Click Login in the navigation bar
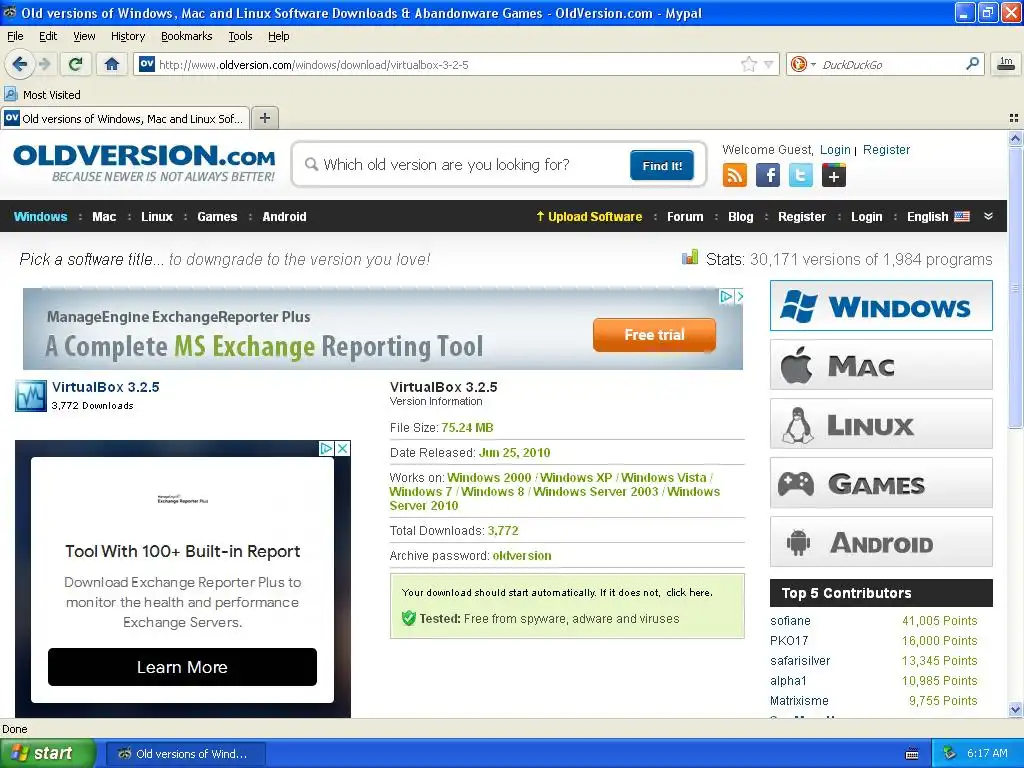Image resolution: width=1024 pixels, height=768 pixels. pos(866,217)
